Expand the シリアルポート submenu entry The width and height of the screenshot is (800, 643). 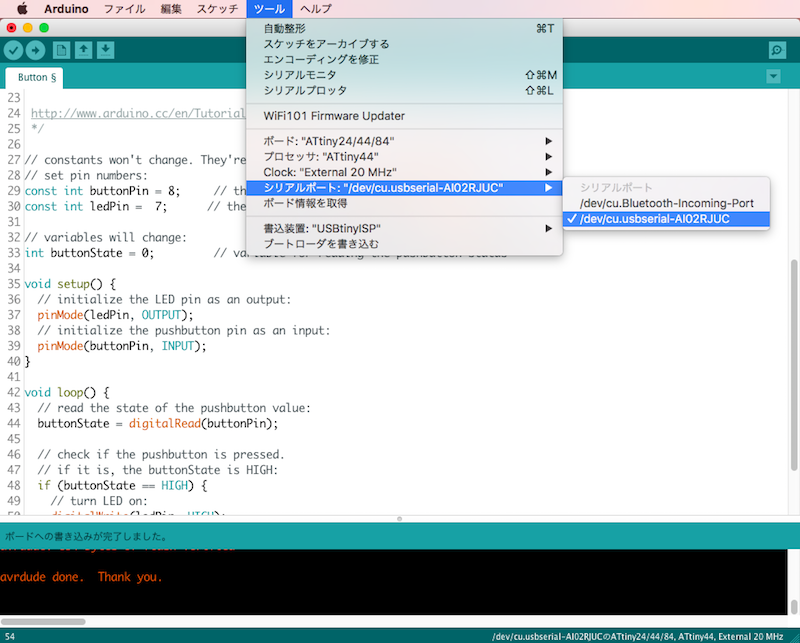(x=405, y=188)
